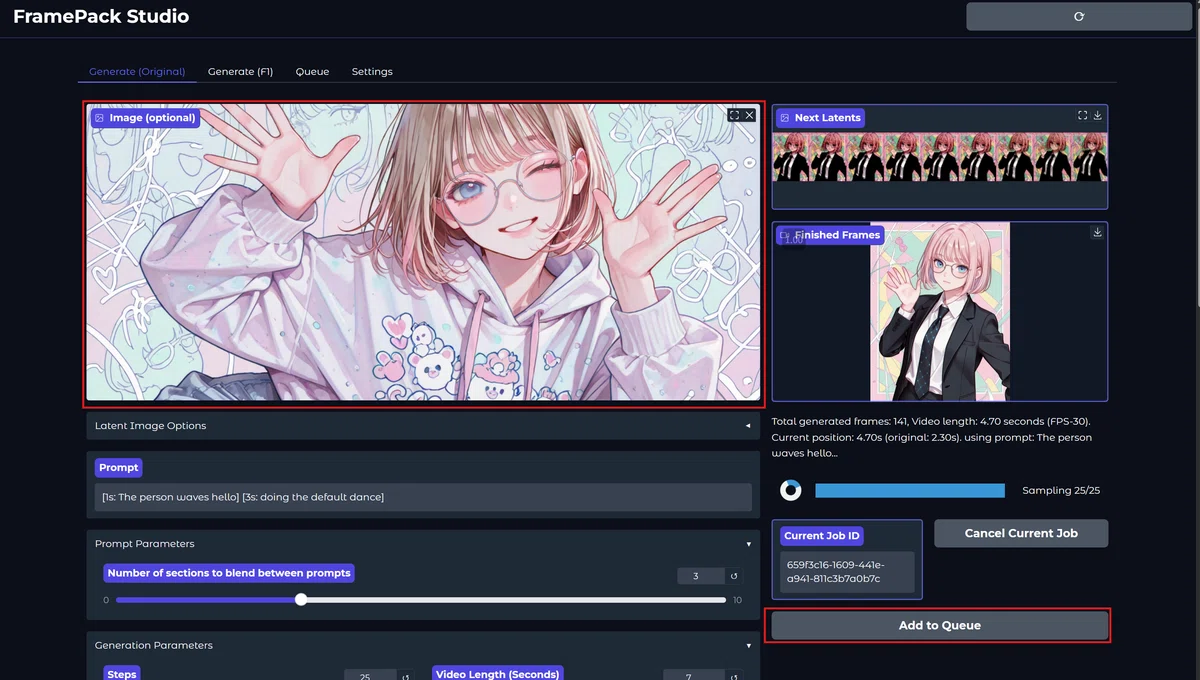Screen dimensions: 1200x680
Task: Click into the Prompt text field
Action: 423,497
